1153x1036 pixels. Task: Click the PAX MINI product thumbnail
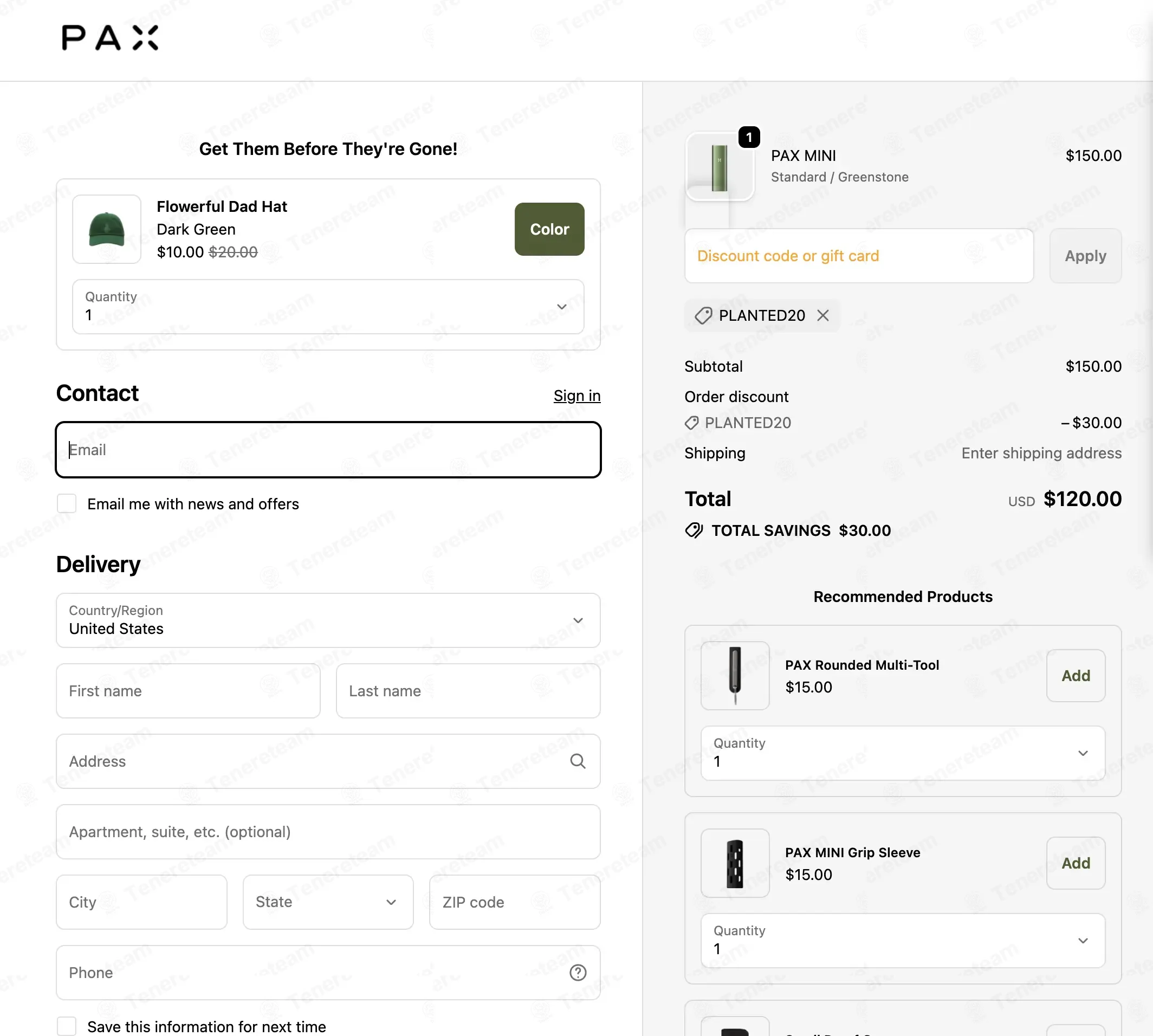[x=720, y=166]
